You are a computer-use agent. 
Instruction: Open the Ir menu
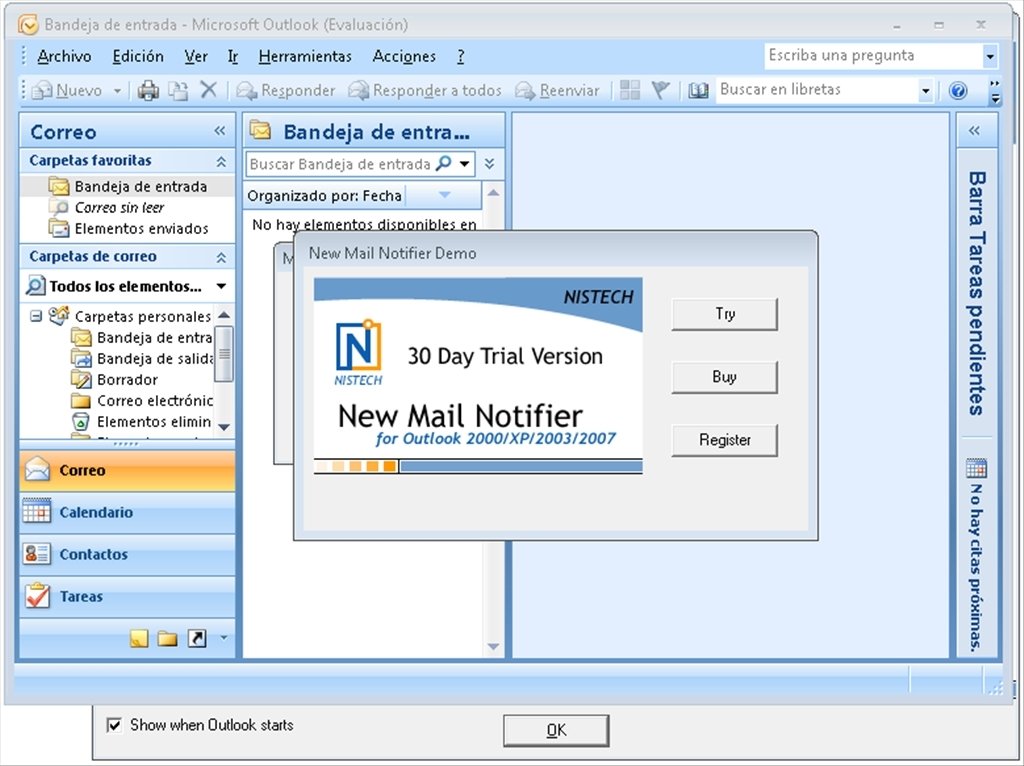[233, 56]
